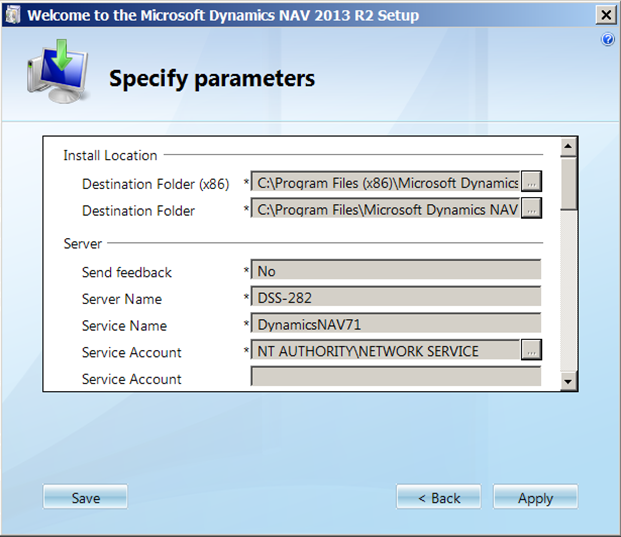Viewport: 621px width, 537px height.
Task: Browse for the 64-bit Destination Folder
Action: click(531, 208)
